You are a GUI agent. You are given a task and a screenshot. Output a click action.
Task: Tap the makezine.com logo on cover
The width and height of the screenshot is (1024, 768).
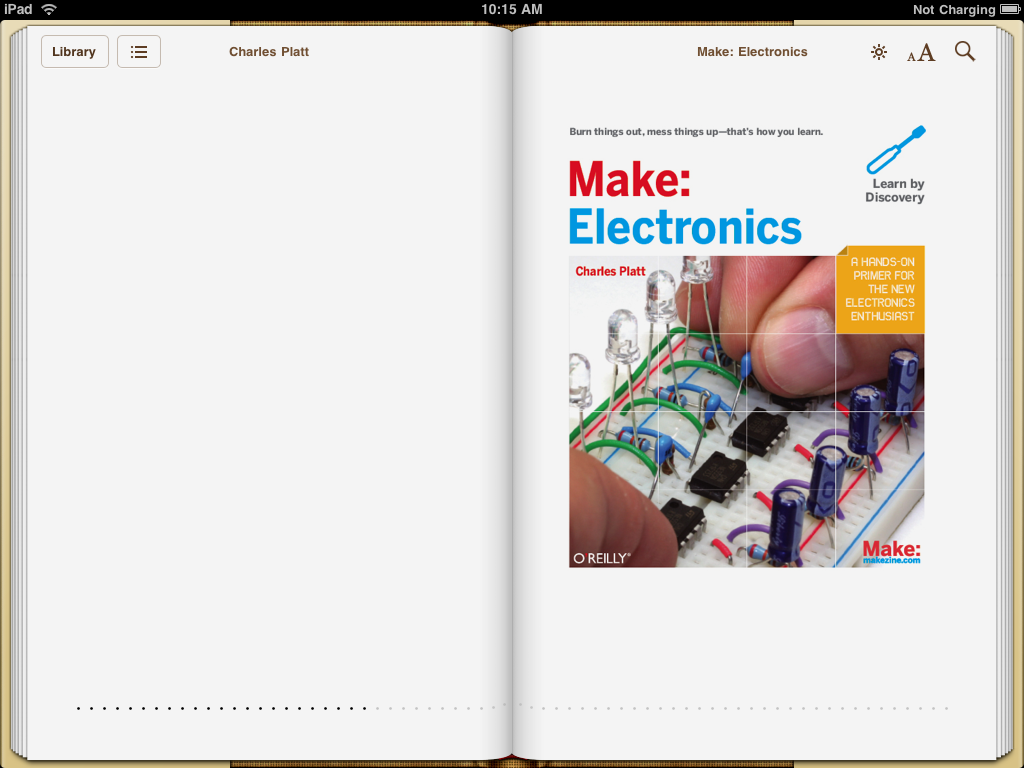pos(891,552)
